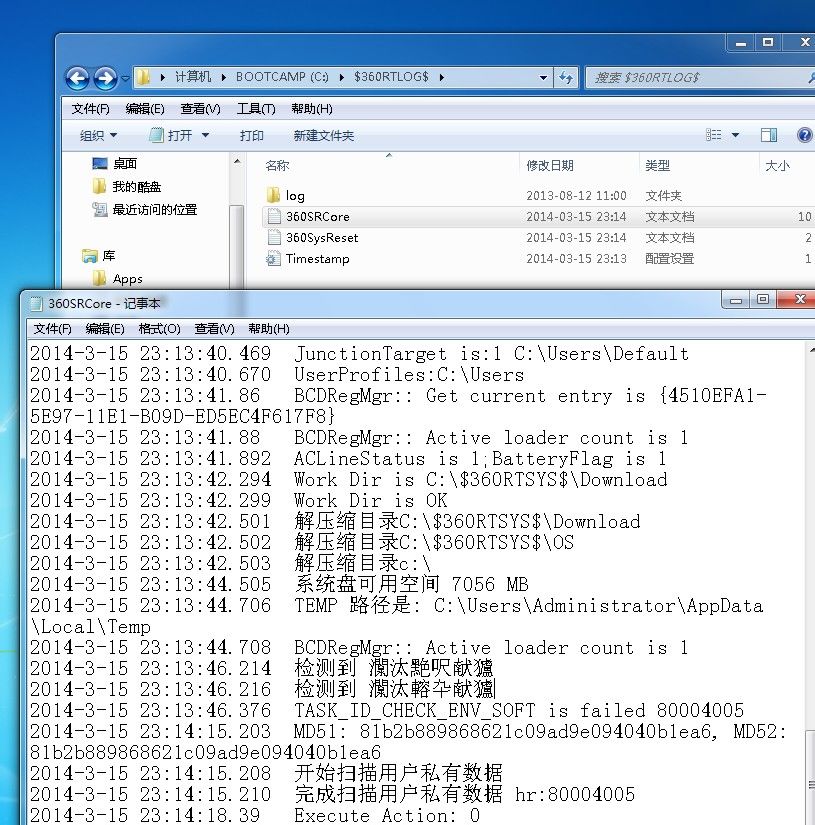Minimize the Explorer window

pos(741,43)
